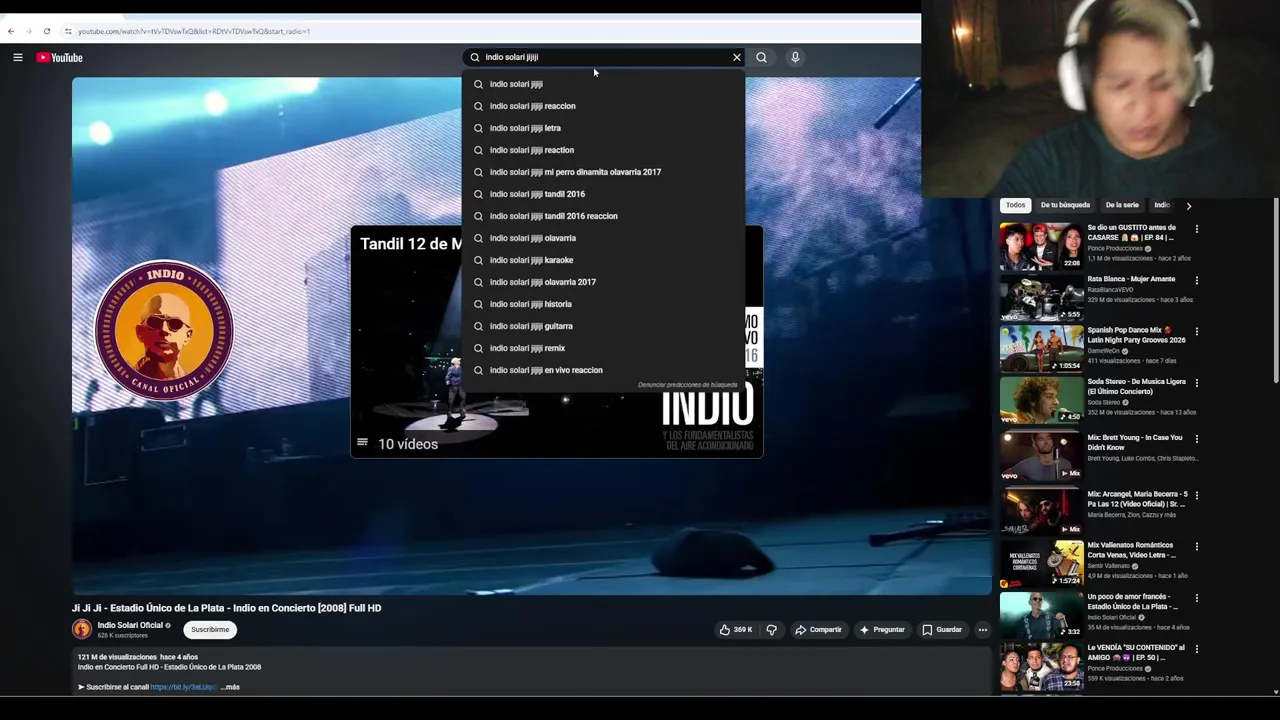Expand description with '...más'
The height and width of the screenshot is (720, 1280).
click(x=231, y=687)
